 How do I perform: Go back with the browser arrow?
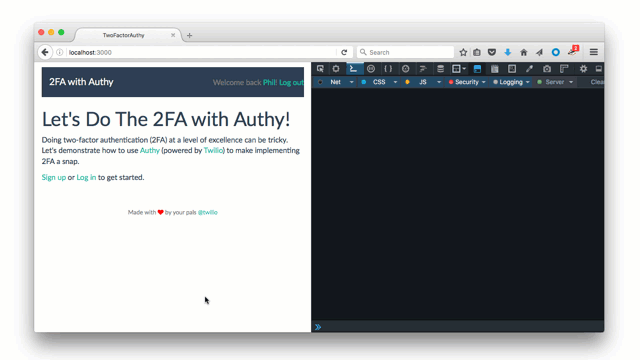45,52
